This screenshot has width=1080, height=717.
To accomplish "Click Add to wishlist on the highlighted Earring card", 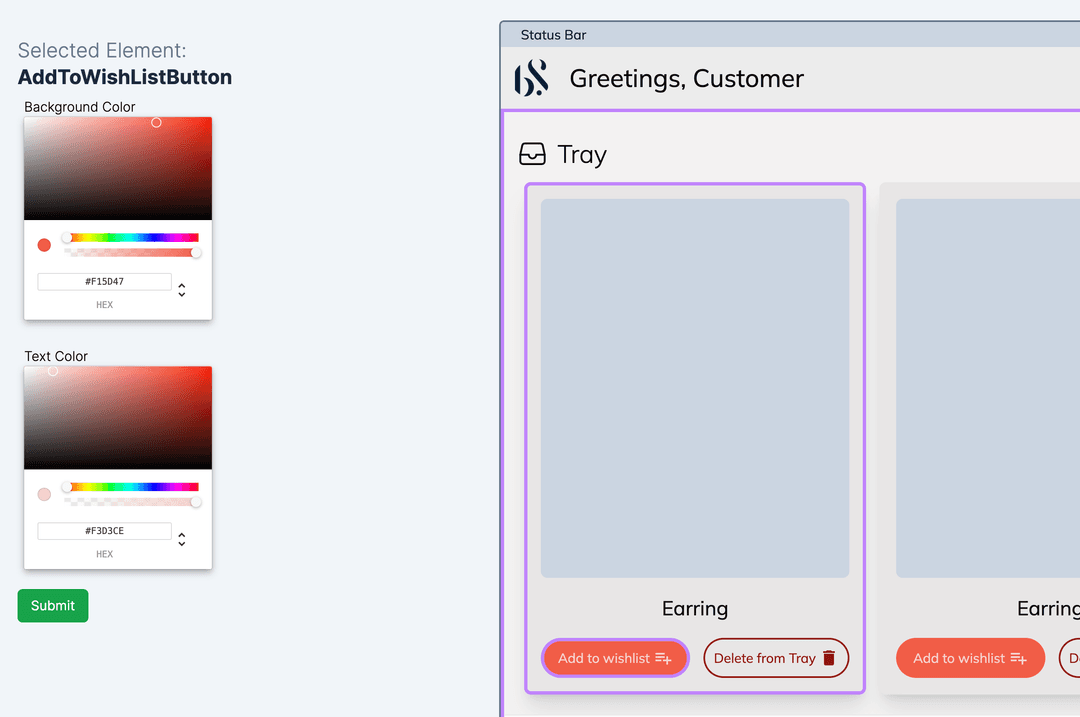I will (615, 658).
